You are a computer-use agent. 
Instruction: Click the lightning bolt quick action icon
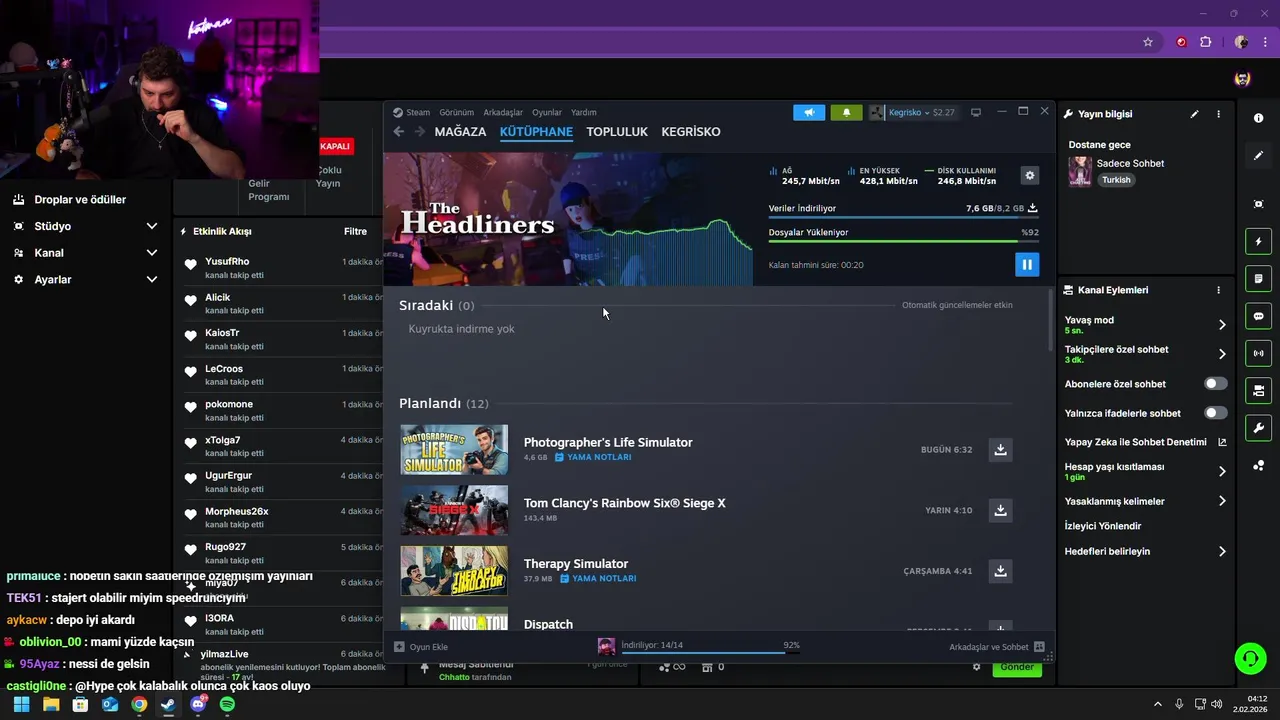[x=1258, y=241]
